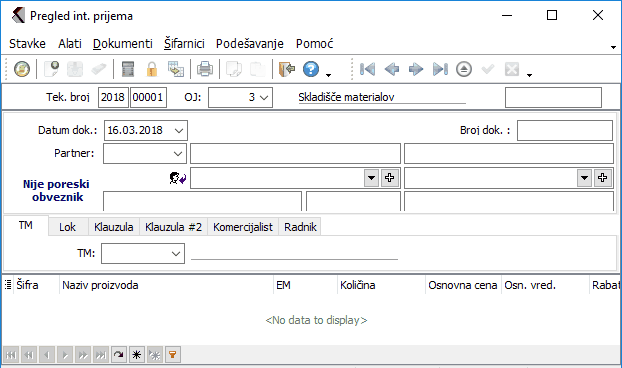
Task: Click grid navigator next-page double arrow
Action: 83,355
